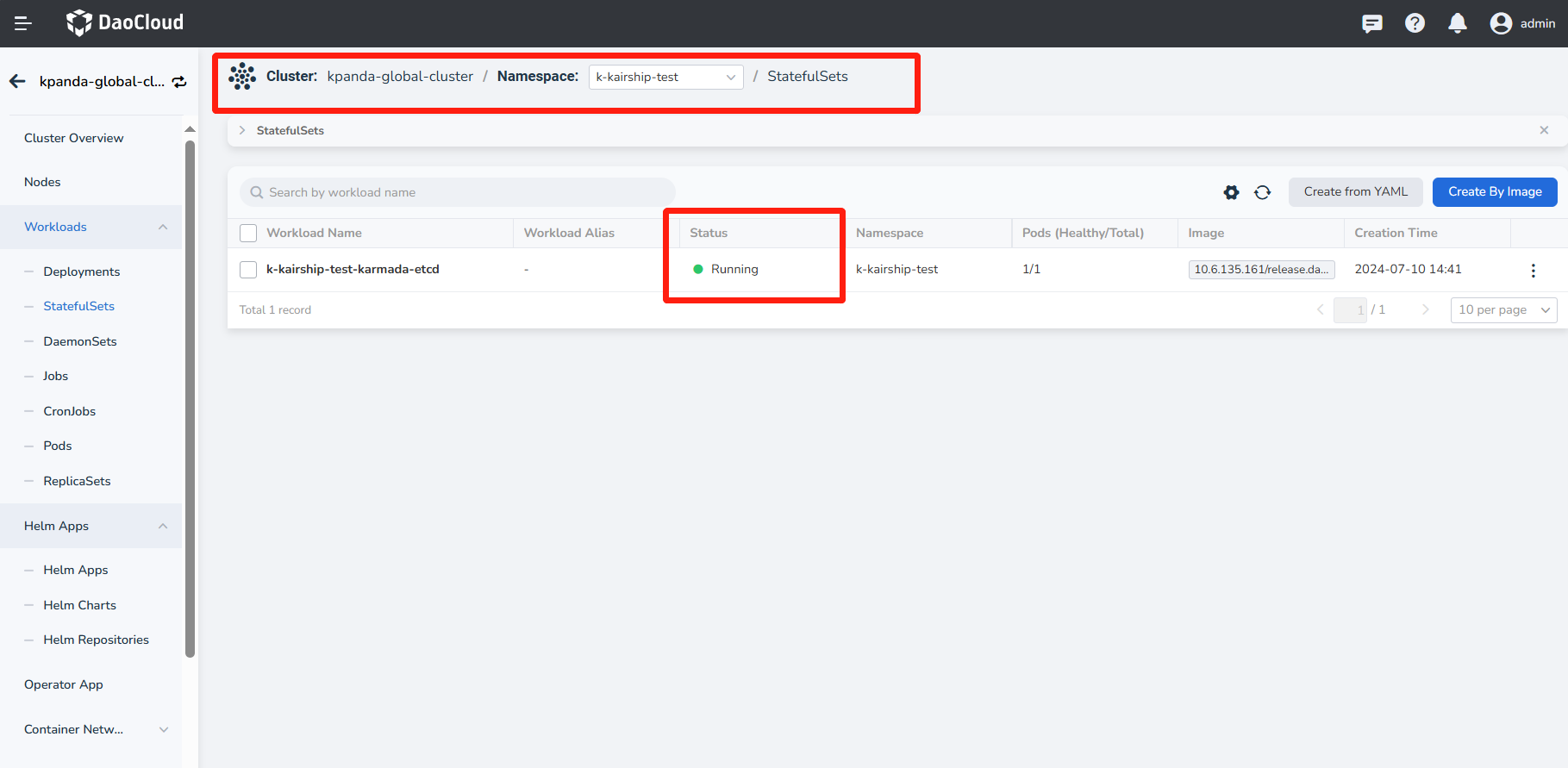Open Deployments in the sidebar
1568x768 pixels.
coord(82,272)
